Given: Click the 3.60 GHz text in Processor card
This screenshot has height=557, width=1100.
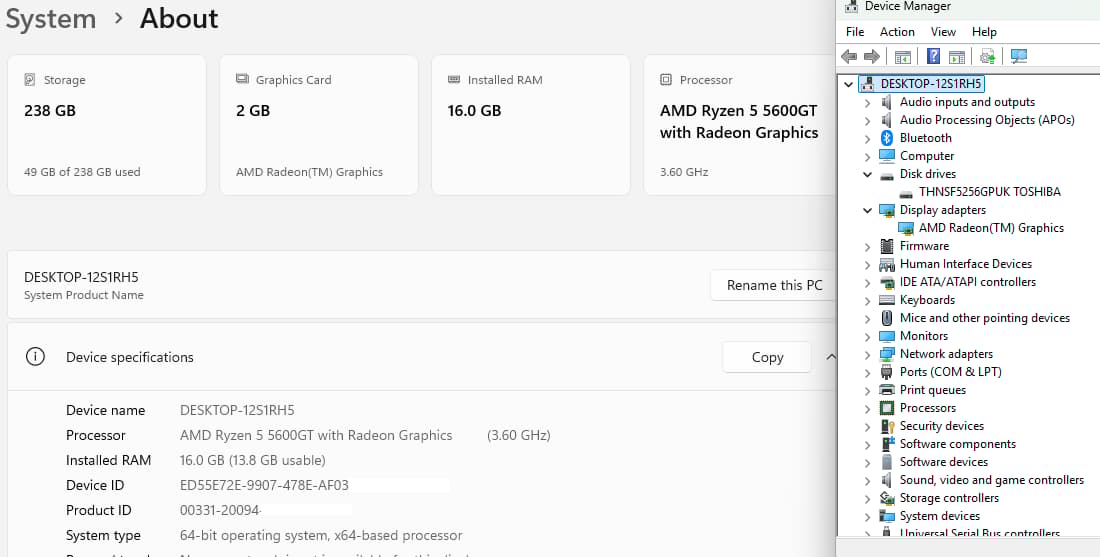Looking at the screenshot, I should 684,172.
